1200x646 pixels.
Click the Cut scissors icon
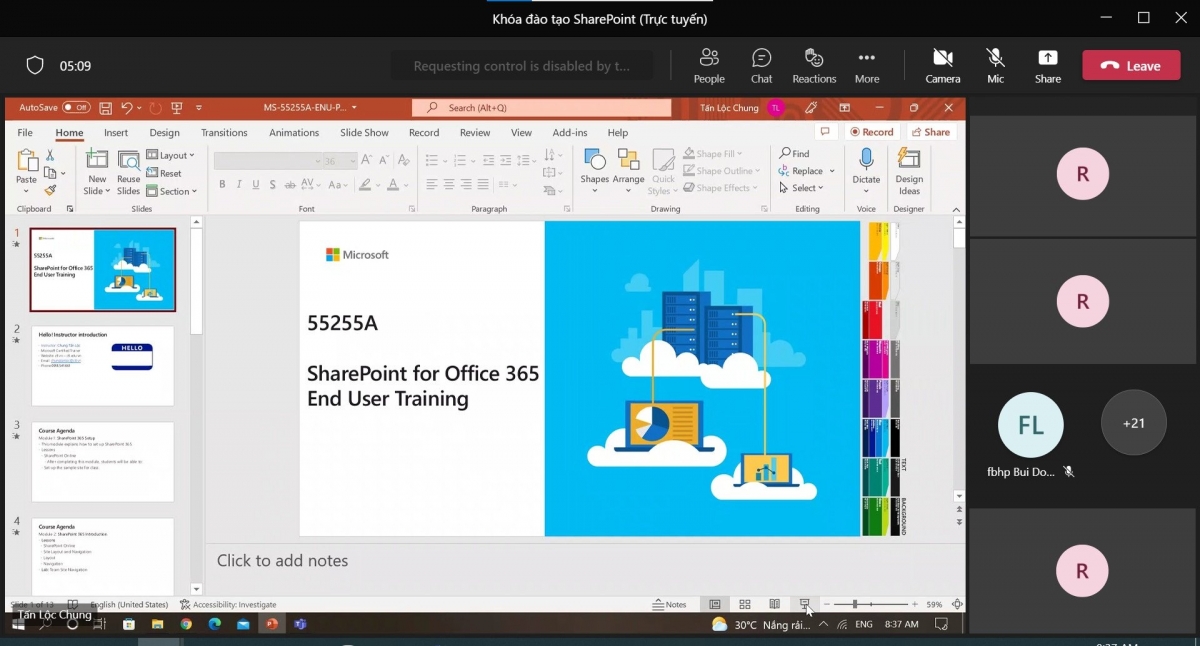(x=50, y=155)
